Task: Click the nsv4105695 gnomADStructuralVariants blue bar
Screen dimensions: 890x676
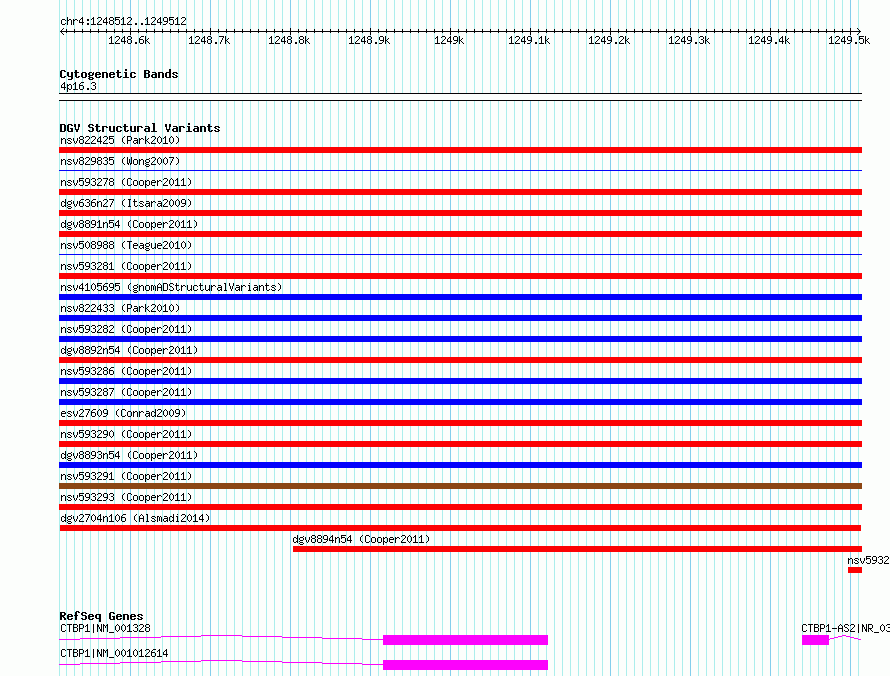Action: [x=460, y=297]
